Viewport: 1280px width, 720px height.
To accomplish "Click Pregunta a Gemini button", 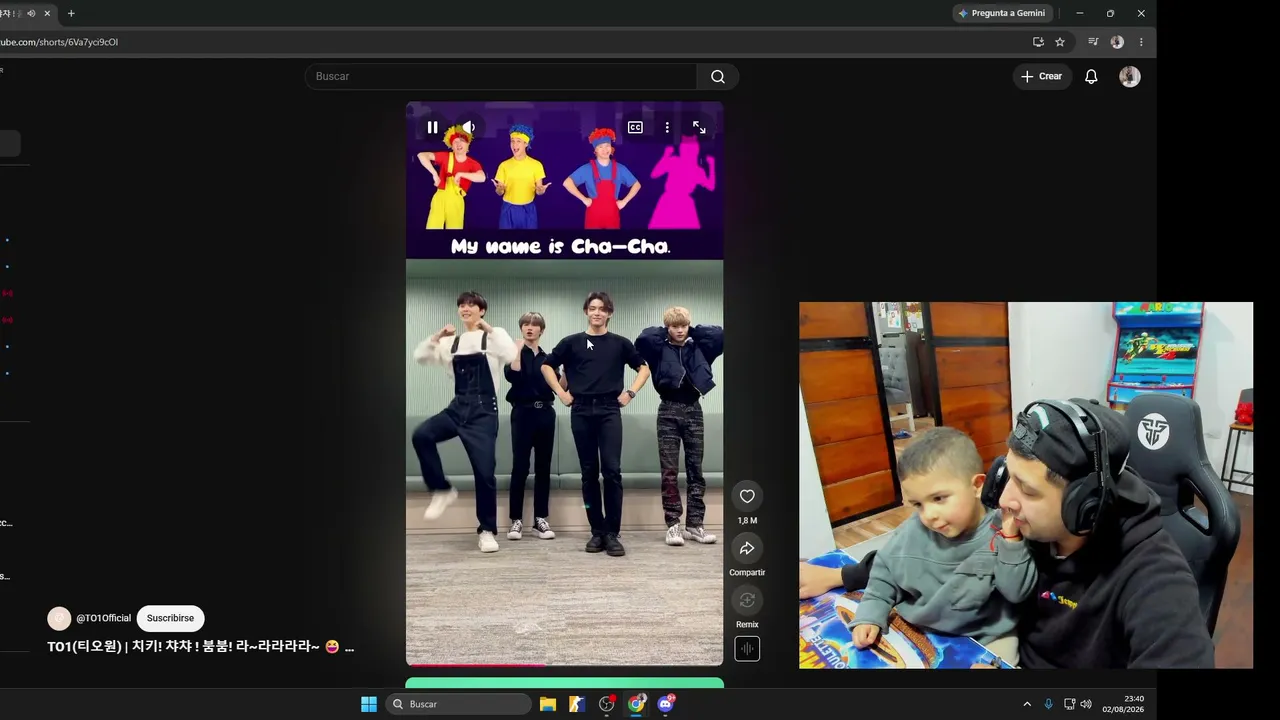I will (1002, 13).
